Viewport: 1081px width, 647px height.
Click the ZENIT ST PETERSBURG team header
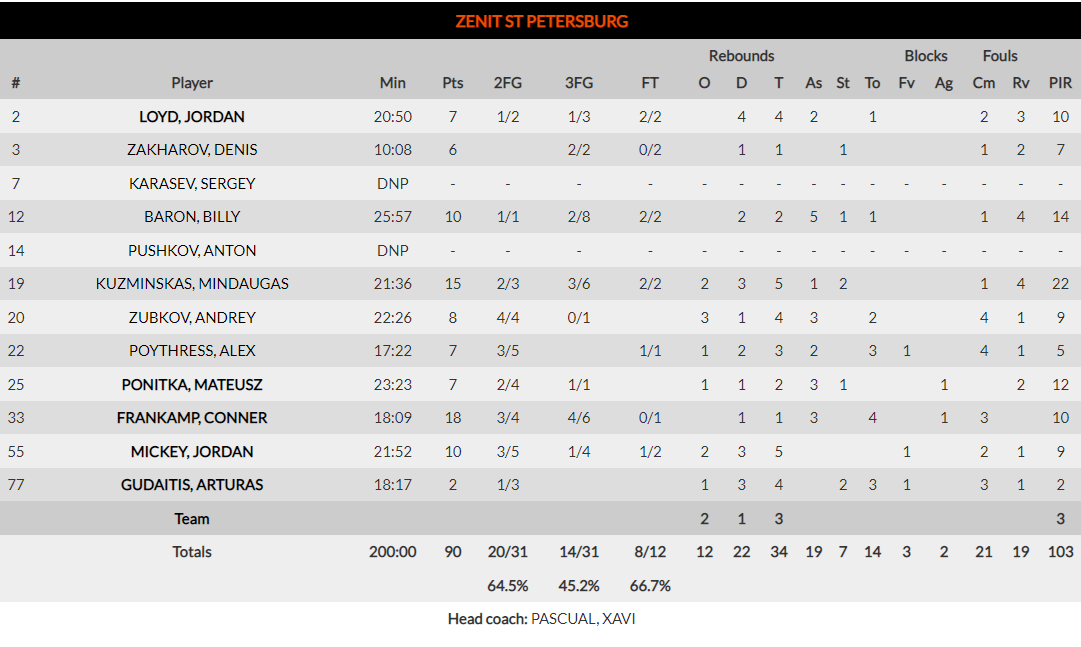[x=541, y=21]
